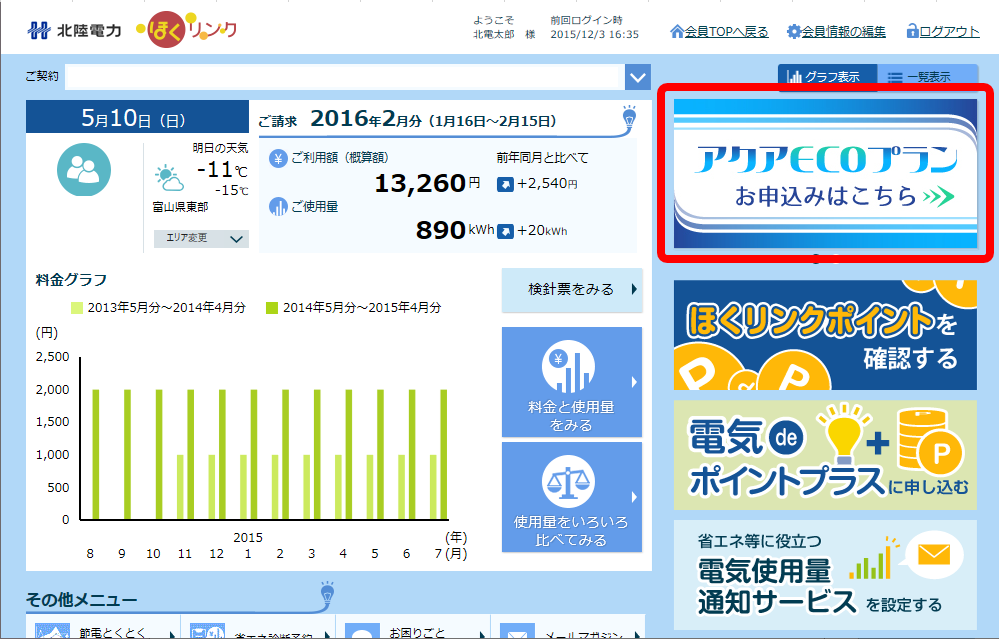The width and height of the screenshot is (999, 639).
Task: Switch to グラフ表示 tab
Action: tap(827, 77)
